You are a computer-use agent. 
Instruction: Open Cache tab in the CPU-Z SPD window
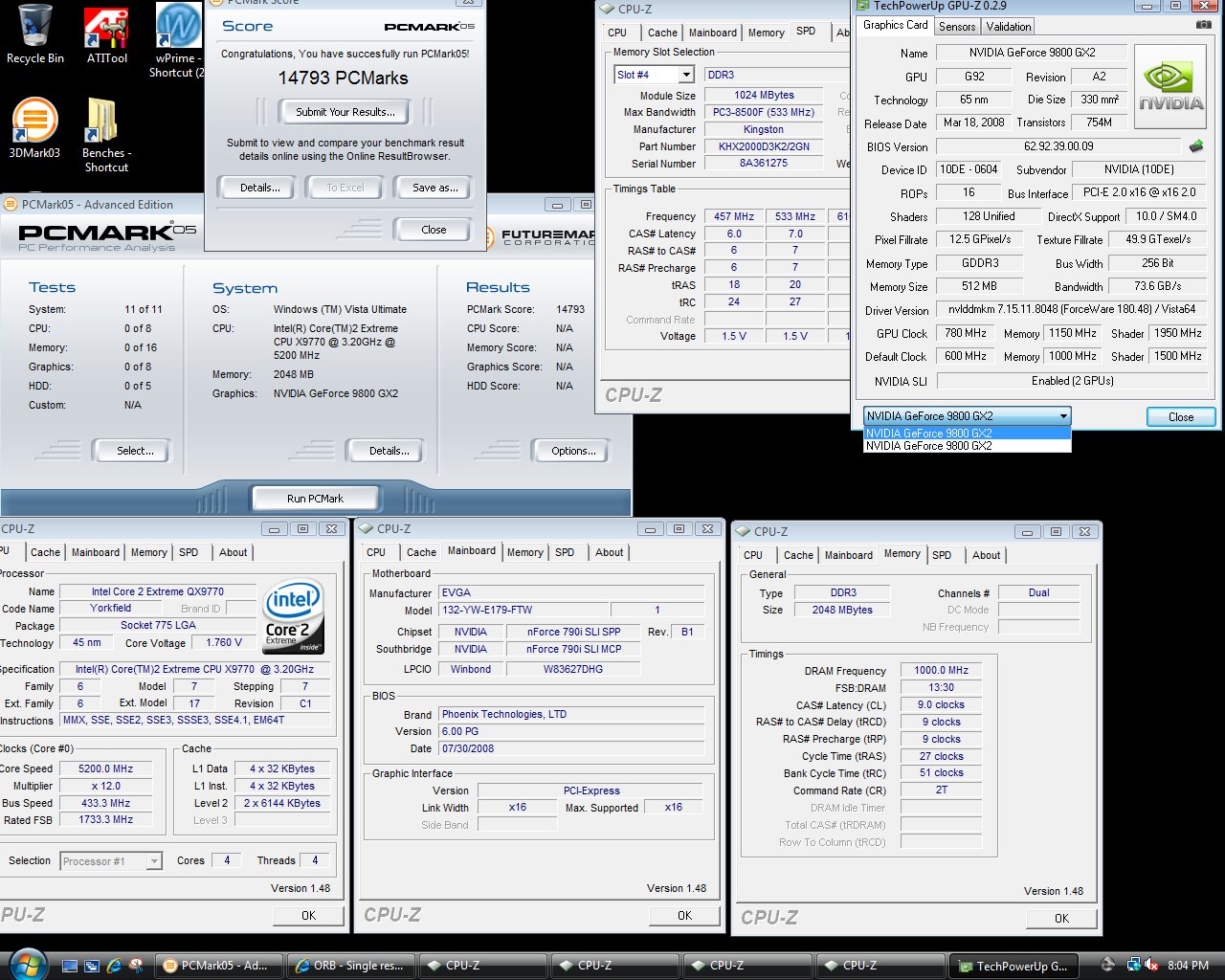click(661, 33)
